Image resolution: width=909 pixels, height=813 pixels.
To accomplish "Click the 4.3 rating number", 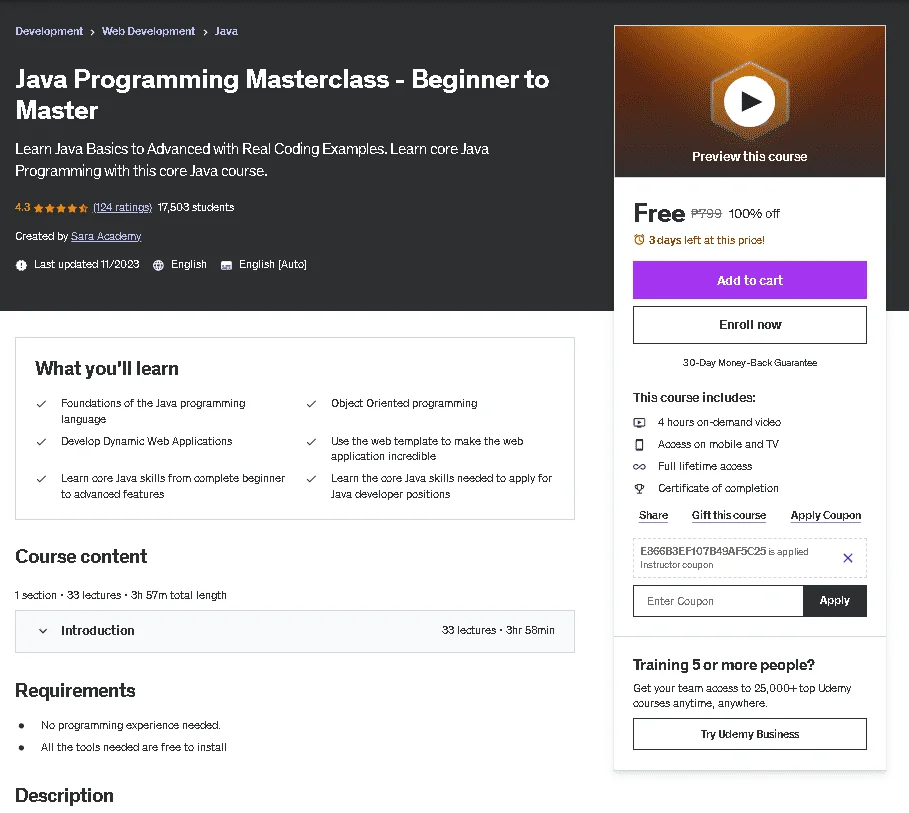I will (23, 208).
